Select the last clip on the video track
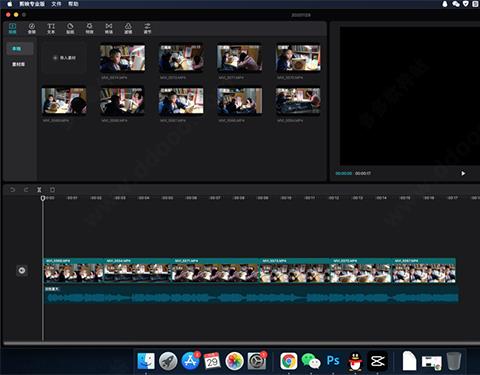The width and height of the screenshot is (480, 375). [424, 270]
